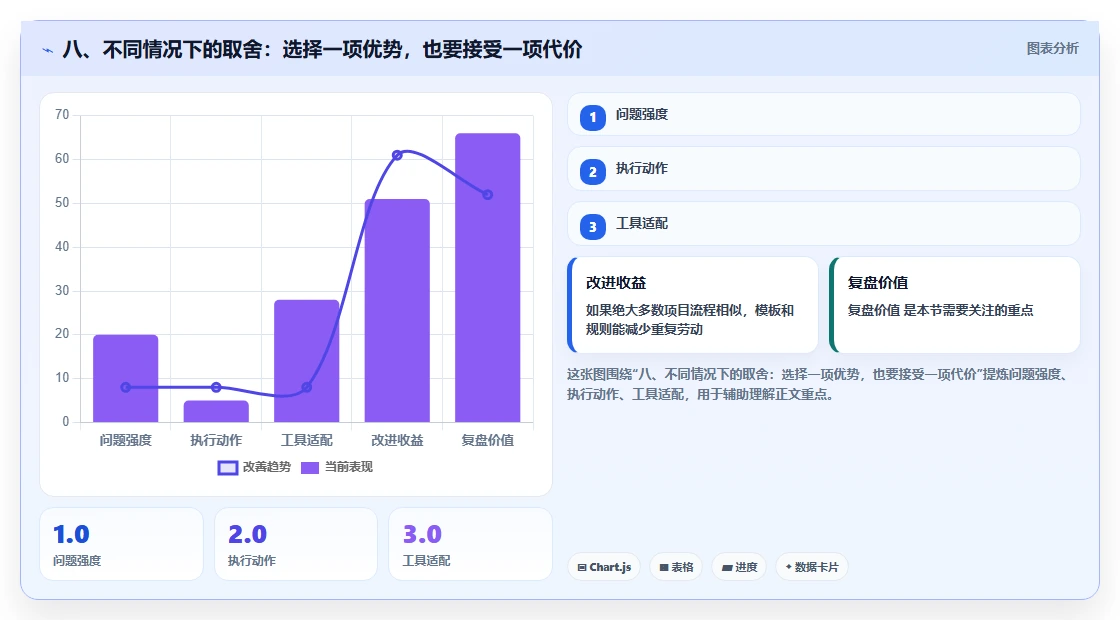The width and height of the screenshot is (1120, 620).
Task: Select the 执行动作 list row
Action: click(824, 169)
